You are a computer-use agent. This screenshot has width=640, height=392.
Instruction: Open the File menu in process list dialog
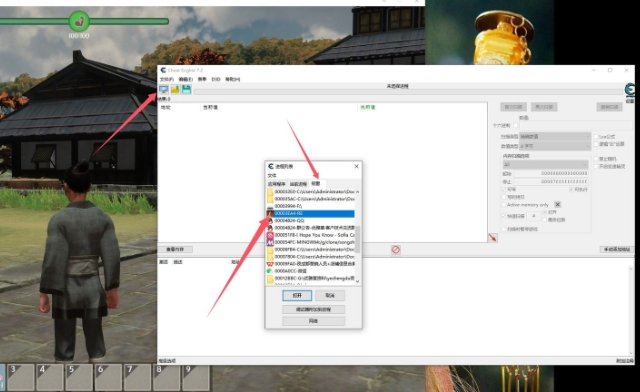[x=272, y=175]
